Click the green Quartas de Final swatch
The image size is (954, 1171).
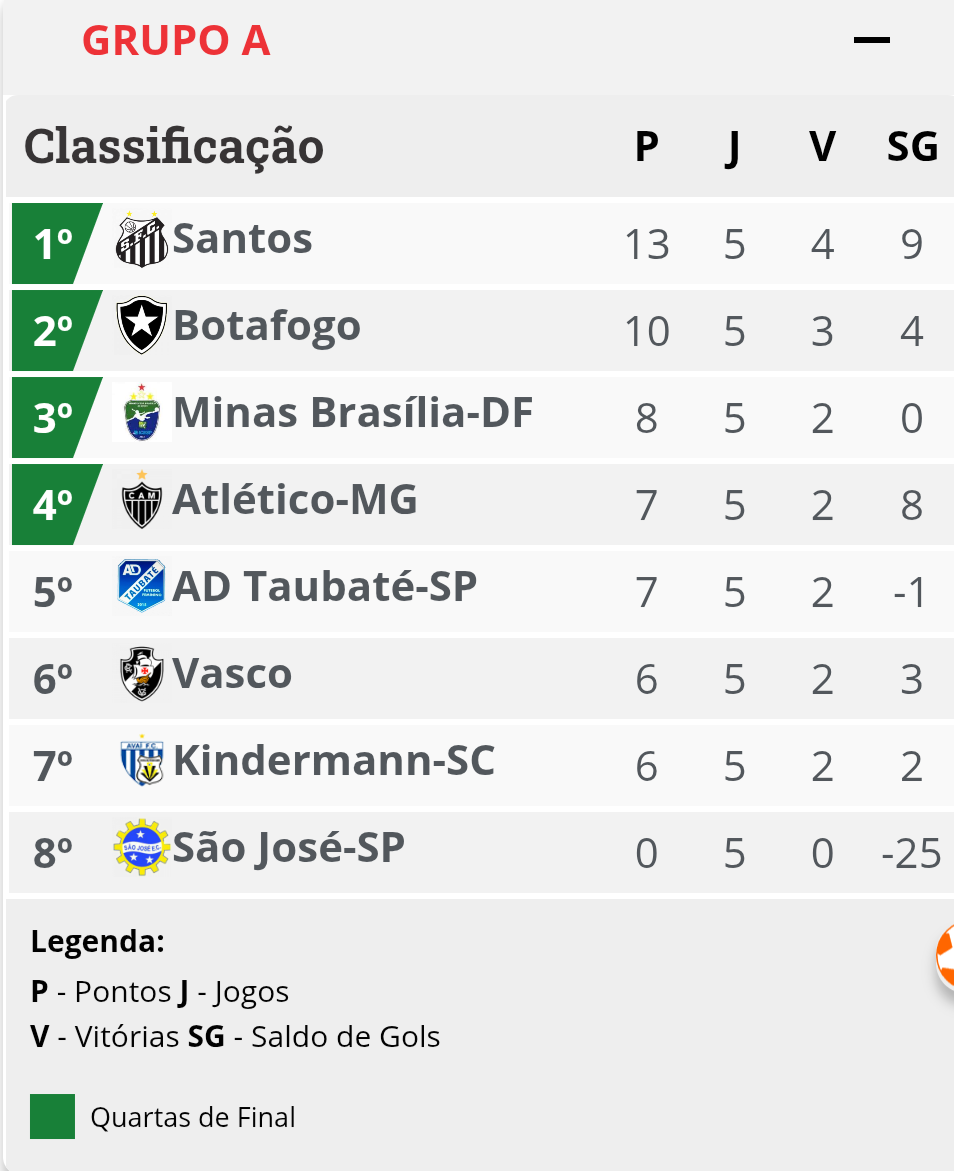click(x=52, y=1116)
